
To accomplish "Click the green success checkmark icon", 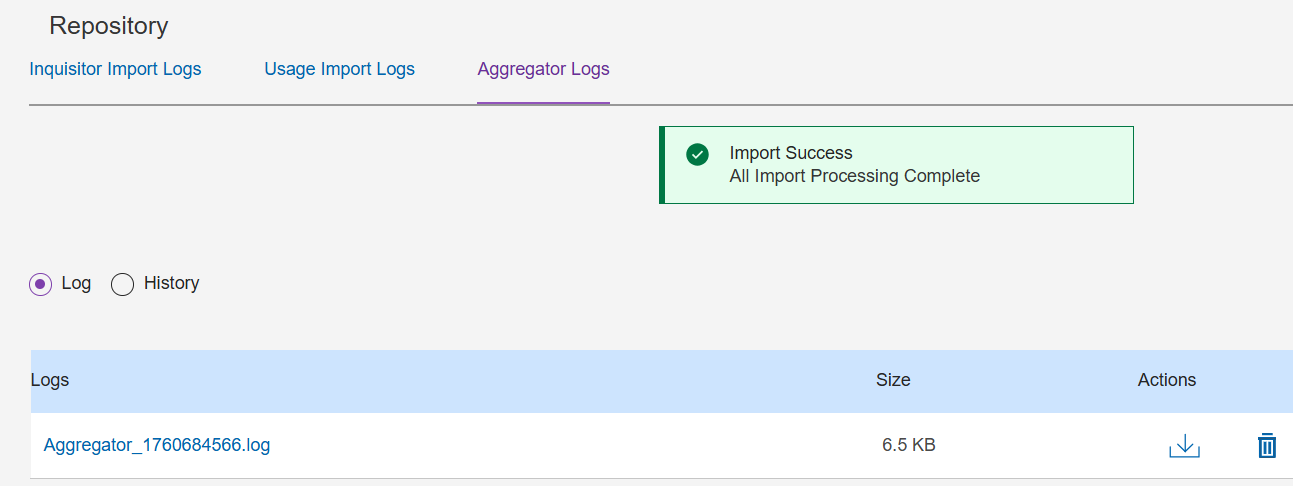I will tap(698, 154).
